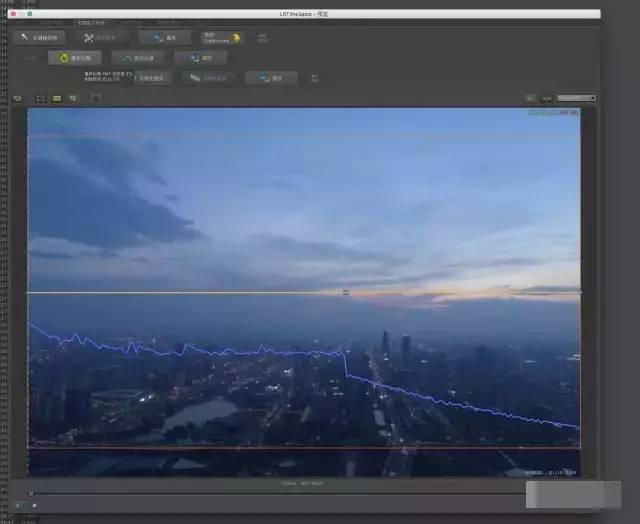Click the Save button in the second workflow row
The width and height of the screenshot is (640, 524).
pos(200,58)
